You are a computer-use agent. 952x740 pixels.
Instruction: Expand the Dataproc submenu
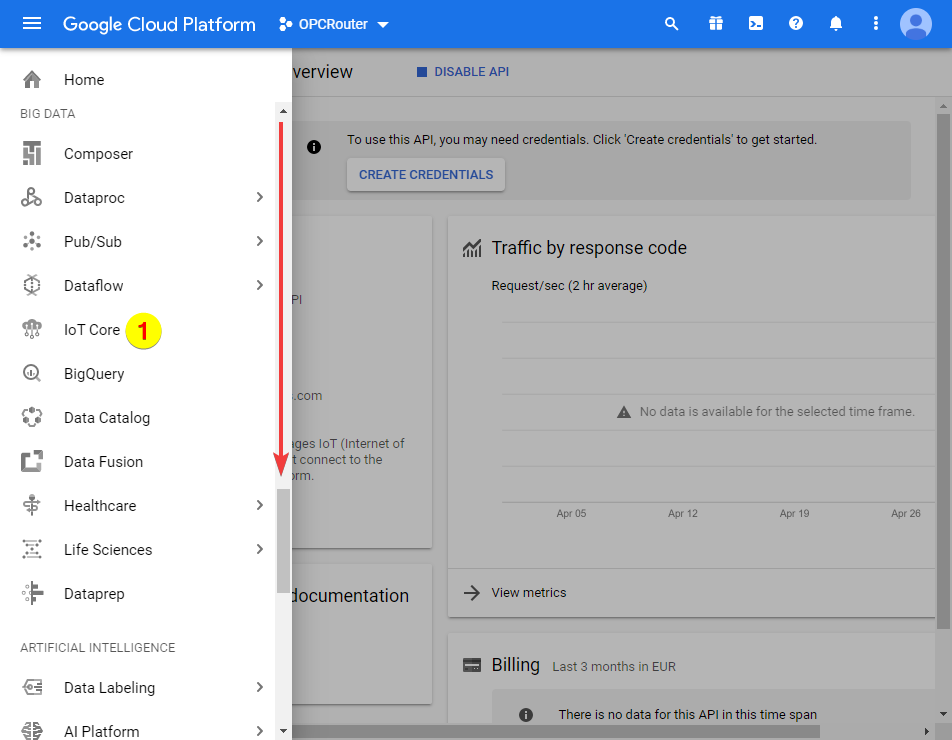[259, 197]
